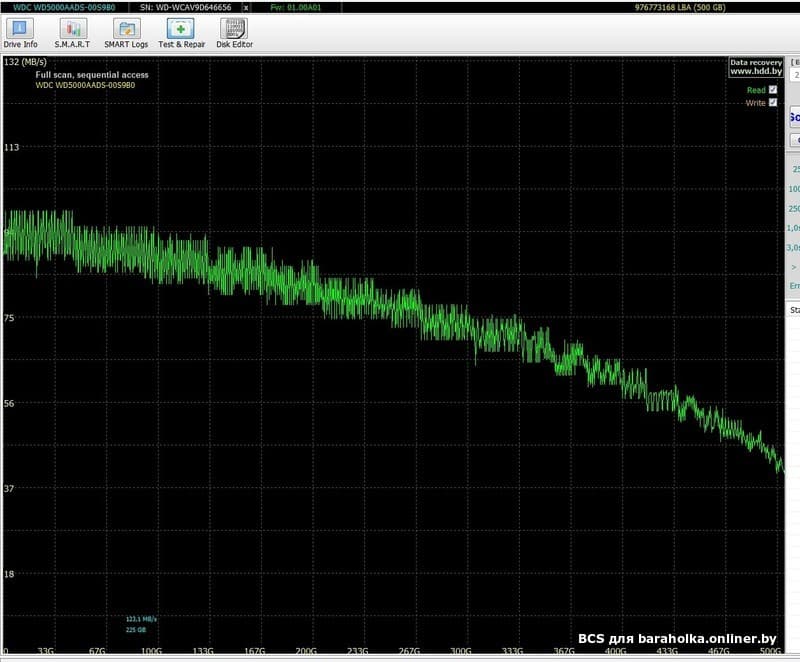
Task: Toggle the Write graph checkbox
Action: click(x=773, y=103)
